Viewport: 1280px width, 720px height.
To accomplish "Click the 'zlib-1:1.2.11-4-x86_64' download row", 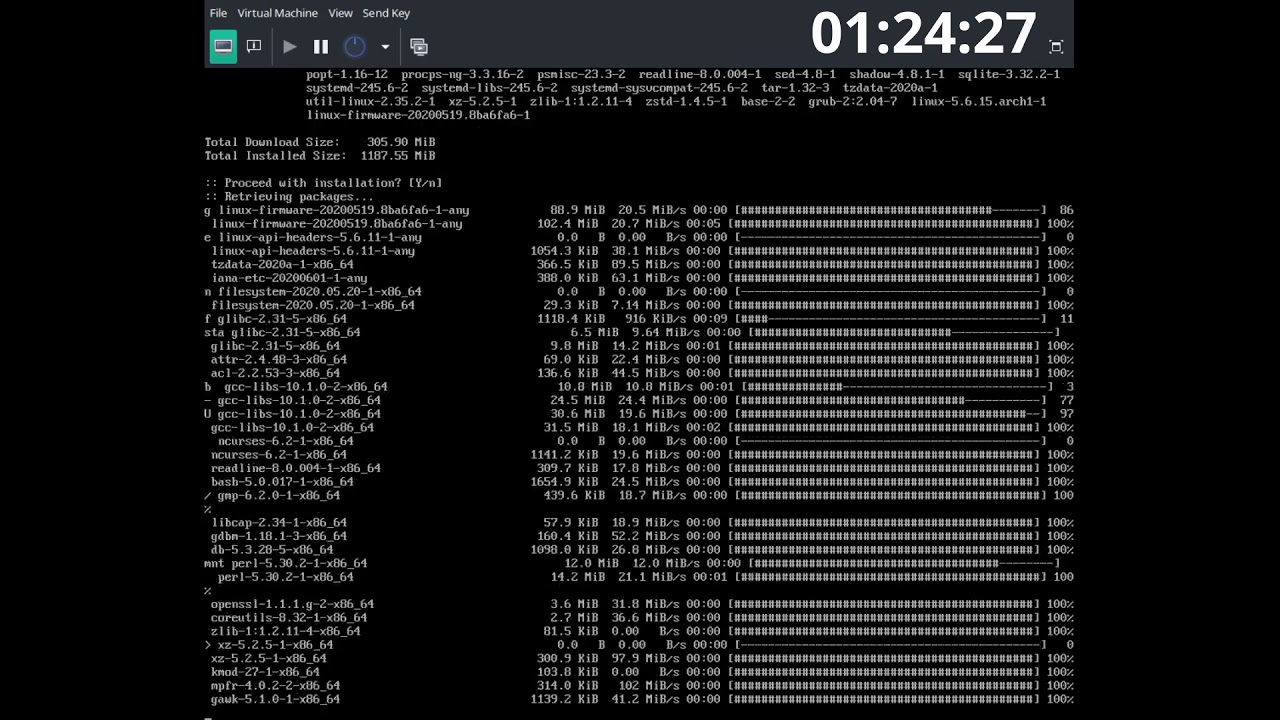I will pos(642,631).
